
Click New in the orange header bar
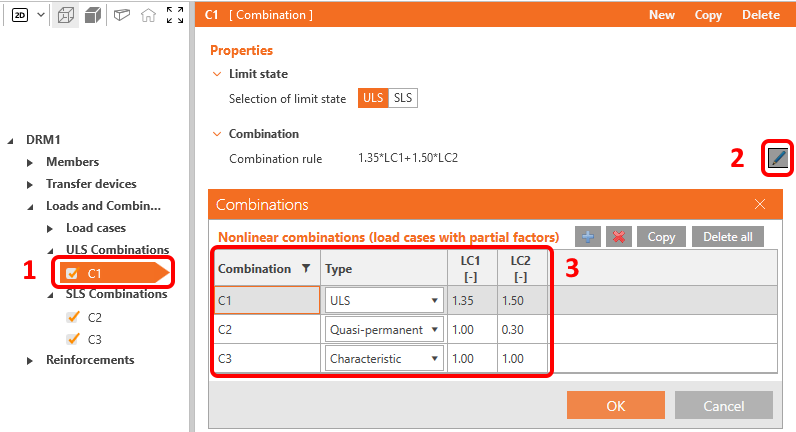pos(661,15)
